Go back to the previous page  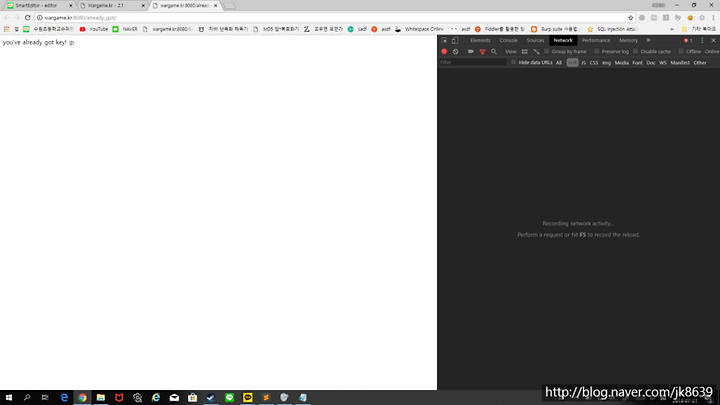[x=6, y=17]
